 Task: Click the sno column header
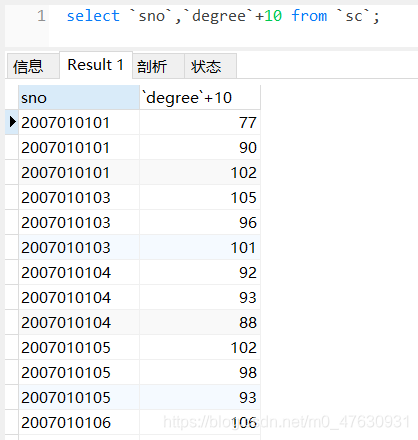pyautogui.click(x=79, y=98)
